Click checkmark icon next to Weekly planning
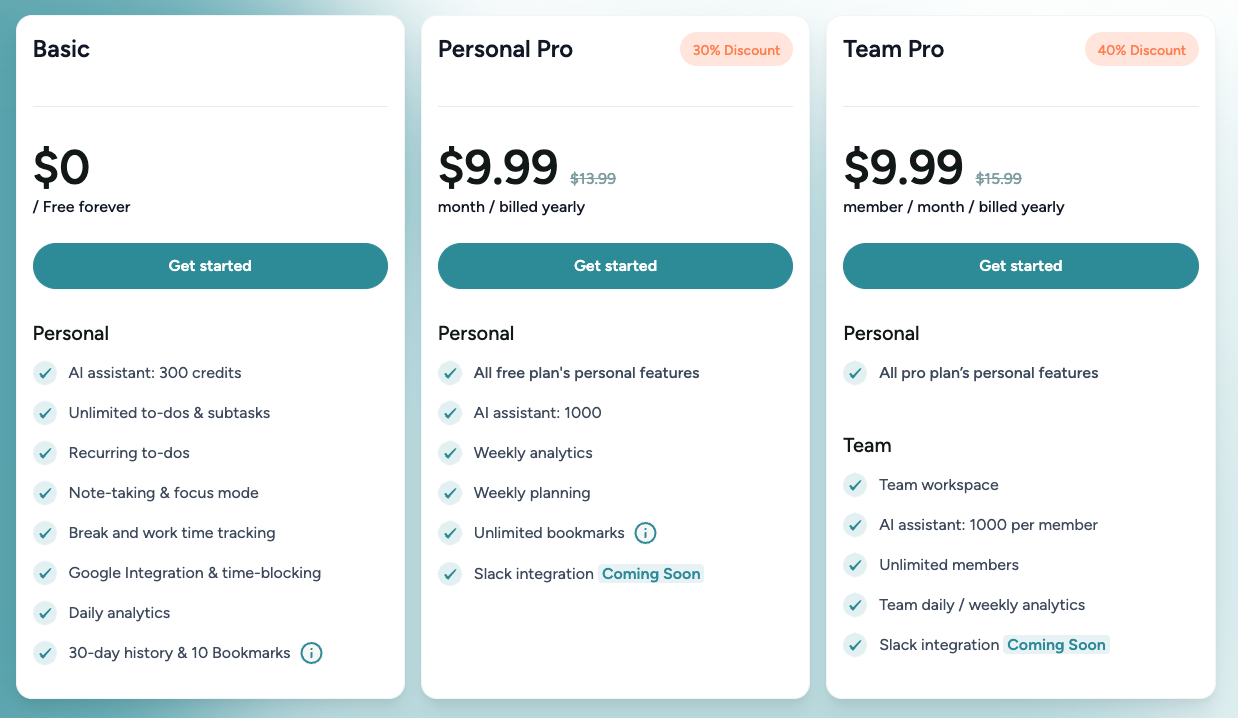1238x718 pixels. click(450, 493)
